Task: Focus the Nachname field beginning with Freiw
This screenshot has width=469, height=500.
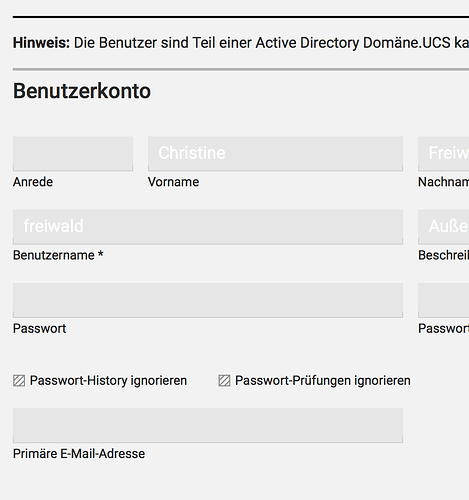Action: 444,154
